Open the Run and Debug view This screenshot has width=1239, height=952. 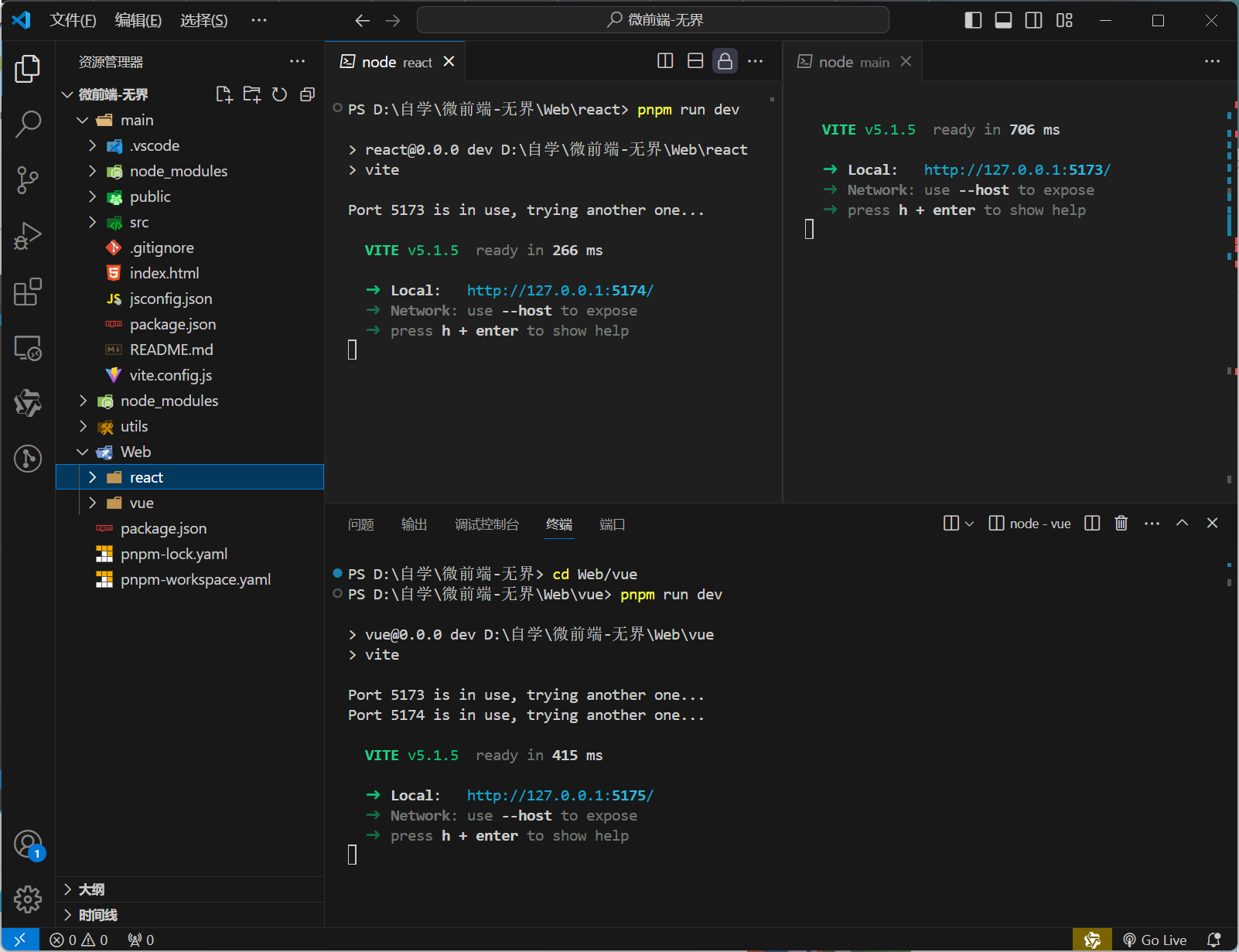point(28,236)
